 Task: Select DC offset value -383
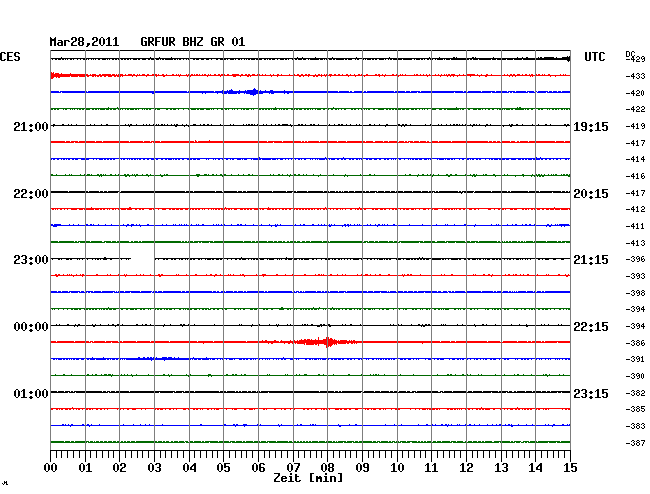coord(635,426)
